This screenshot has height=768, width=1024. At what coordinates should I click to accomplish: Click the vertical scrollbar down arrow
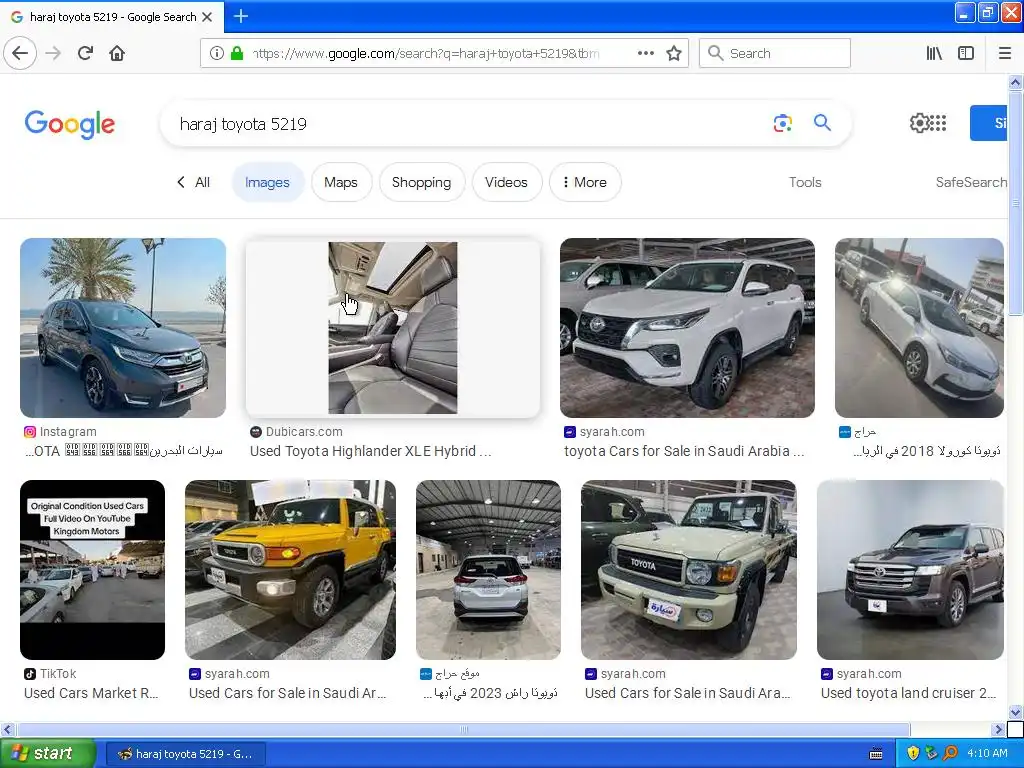1015,712
